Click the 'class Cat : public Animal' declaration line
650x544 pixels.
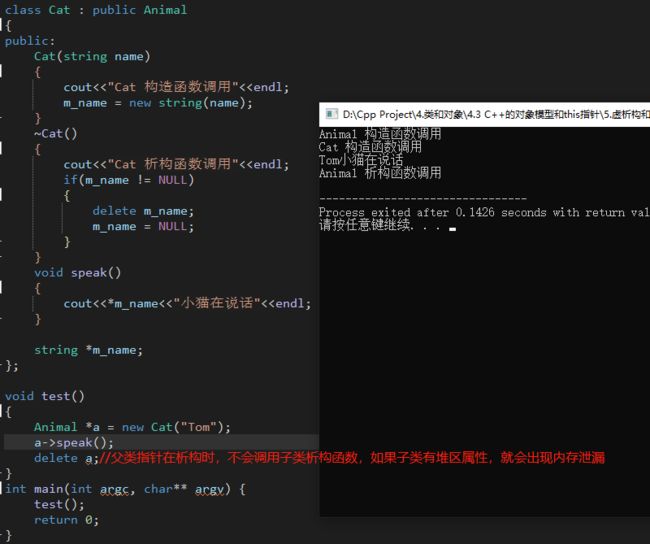click(x=96, y=10)
